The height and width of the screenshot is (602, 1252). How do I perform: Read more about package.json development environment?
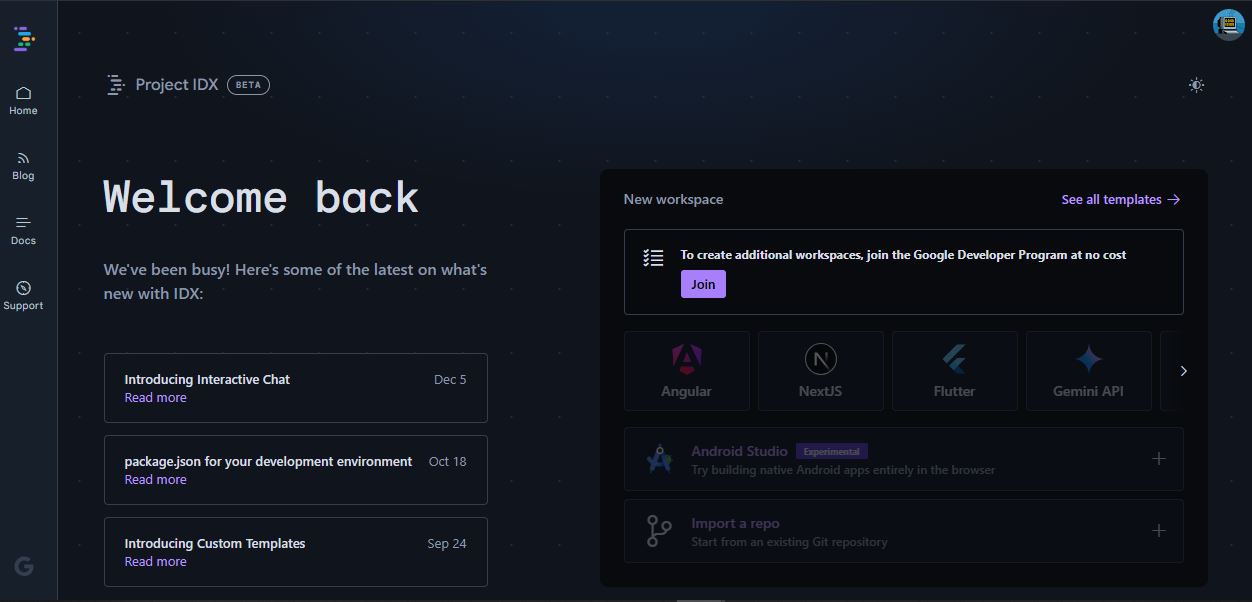pyautogui.click(x=155, y=480)
